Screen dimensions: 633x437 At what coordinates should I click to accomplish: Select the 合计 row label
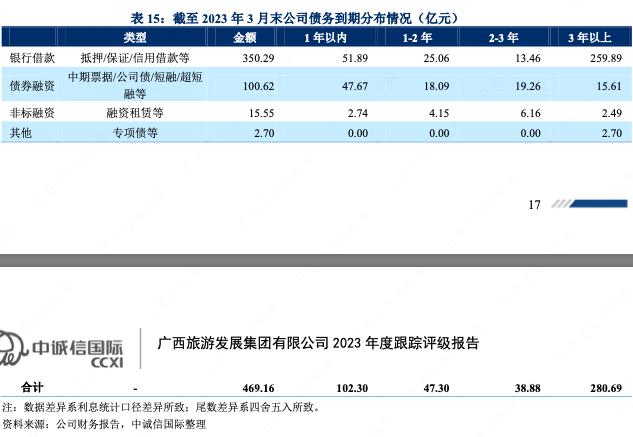(32, 388)
